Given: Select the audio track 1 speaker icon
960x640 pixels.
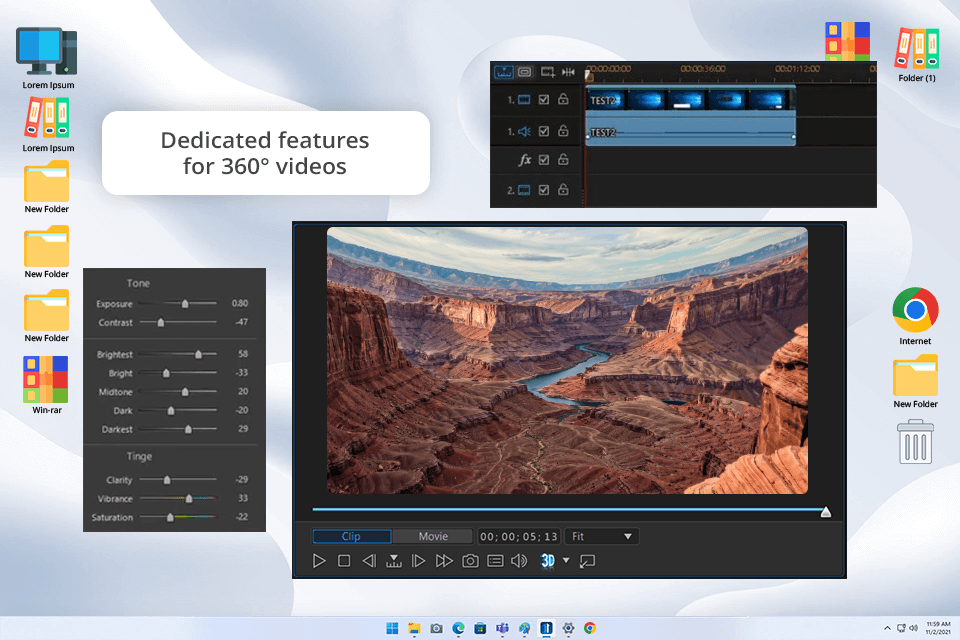Looking at the screenshot, I should coord(524,131).
